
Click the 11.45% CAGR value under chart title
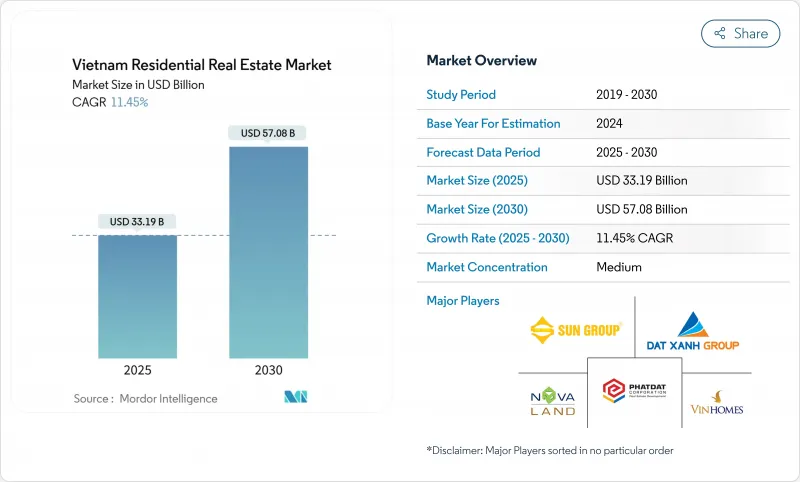point(127,102)
